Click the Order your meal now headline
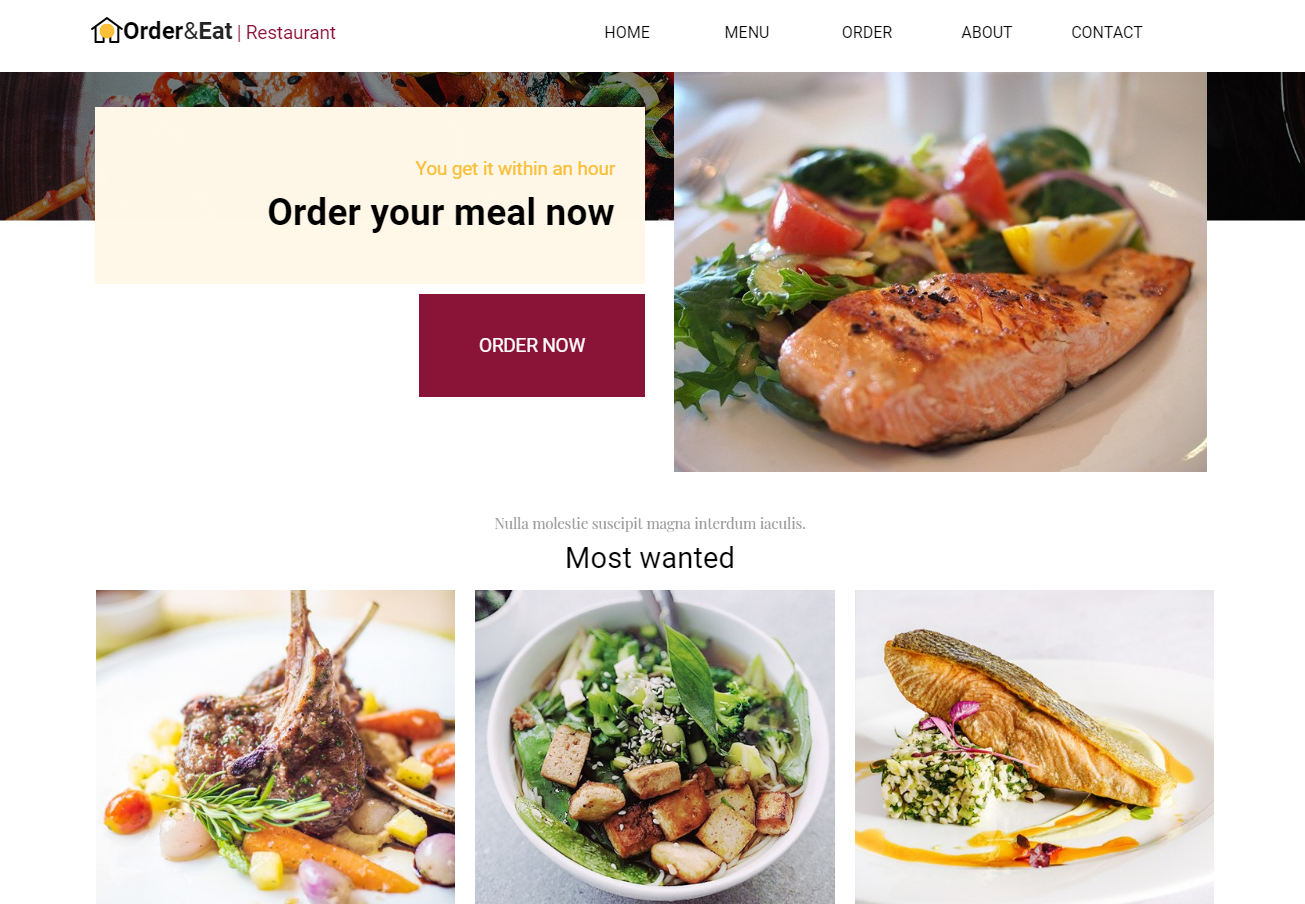This screenshot has width=1305, height=904. [441, 212]
